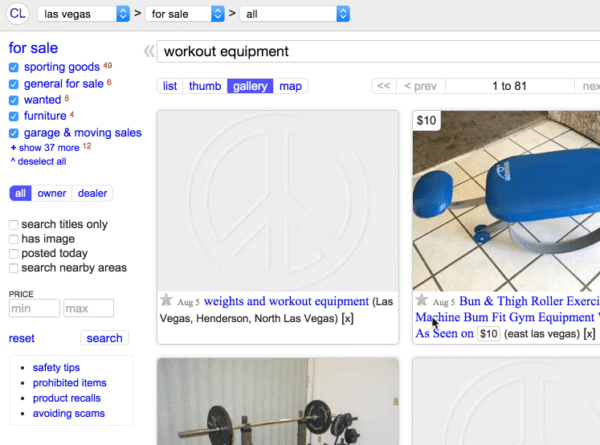Uncheck the sporting goods category
The image size is (600, 445).
14,68
